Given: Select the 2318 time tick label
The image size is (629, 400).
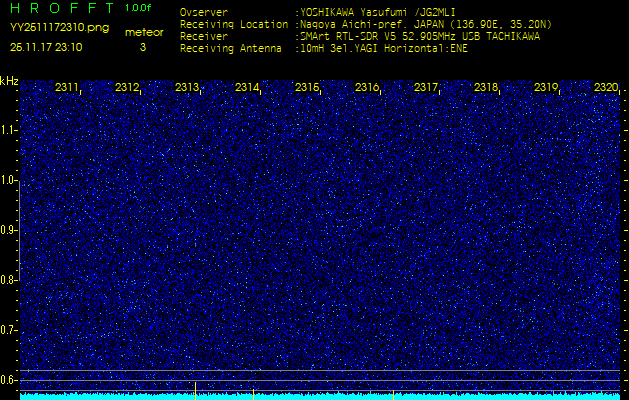Looking at the screenshot, I should [486, 88].
